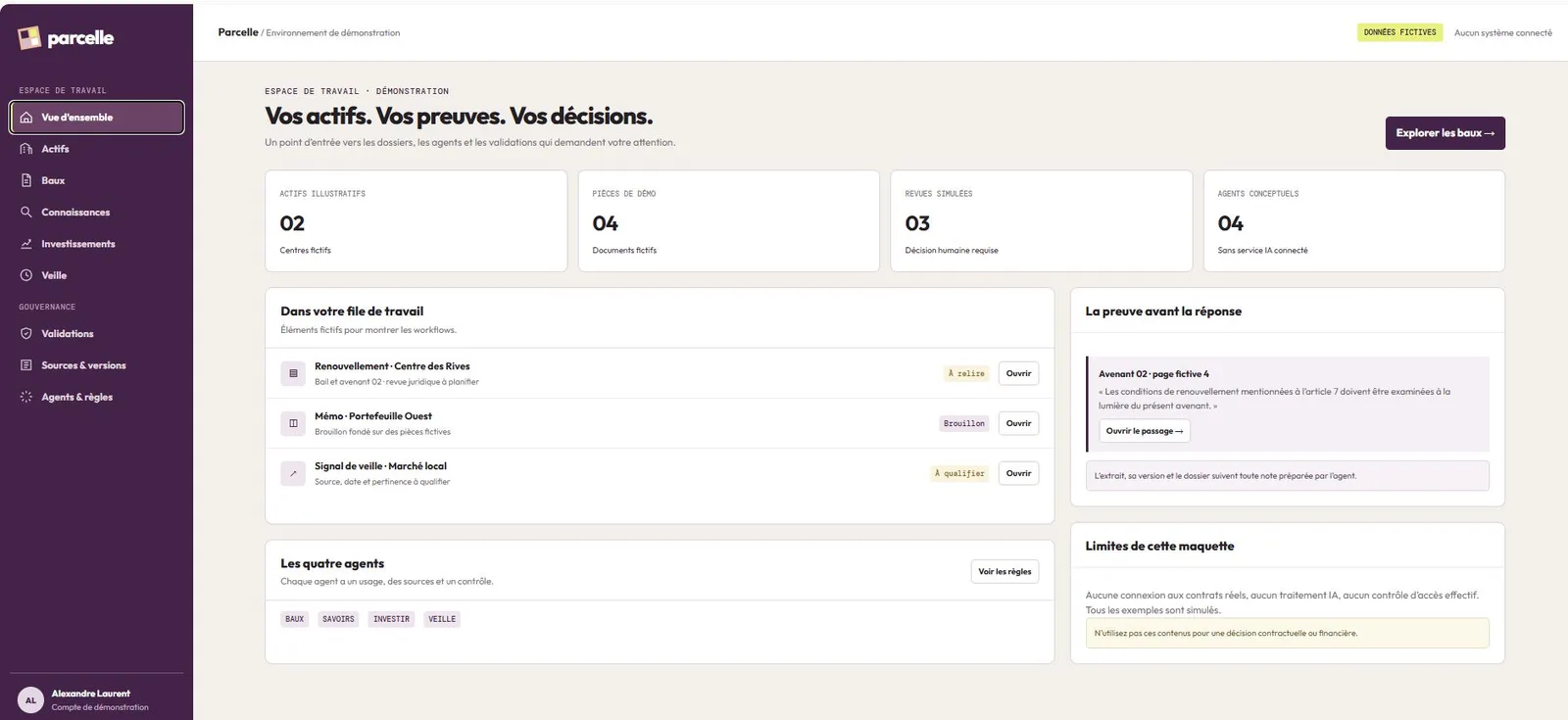Click the Parcelle logo icon
Viewport: 1568px width, 720px height.
(x=29, y=38)
